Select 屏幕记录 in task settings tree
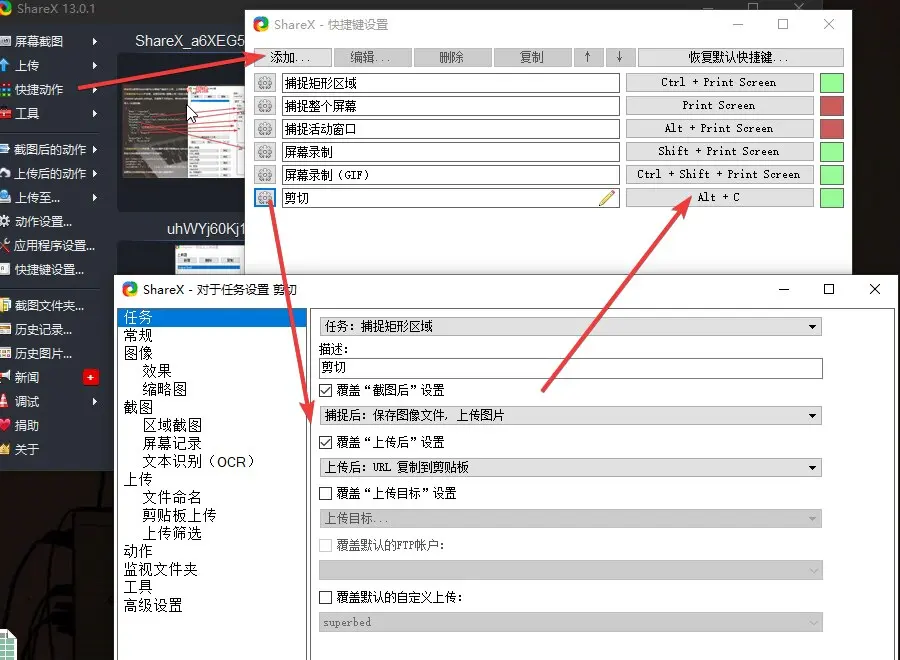 pos(172,444)
